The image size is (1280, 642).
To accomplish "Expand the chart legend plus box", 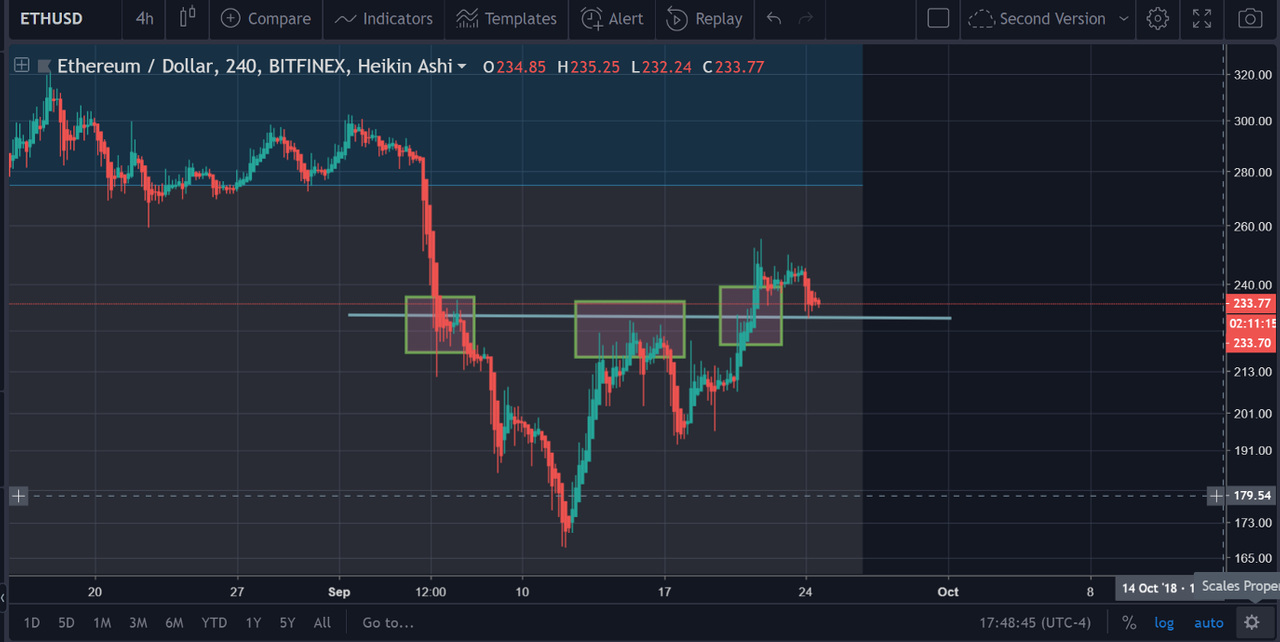I will click(21, 66).
